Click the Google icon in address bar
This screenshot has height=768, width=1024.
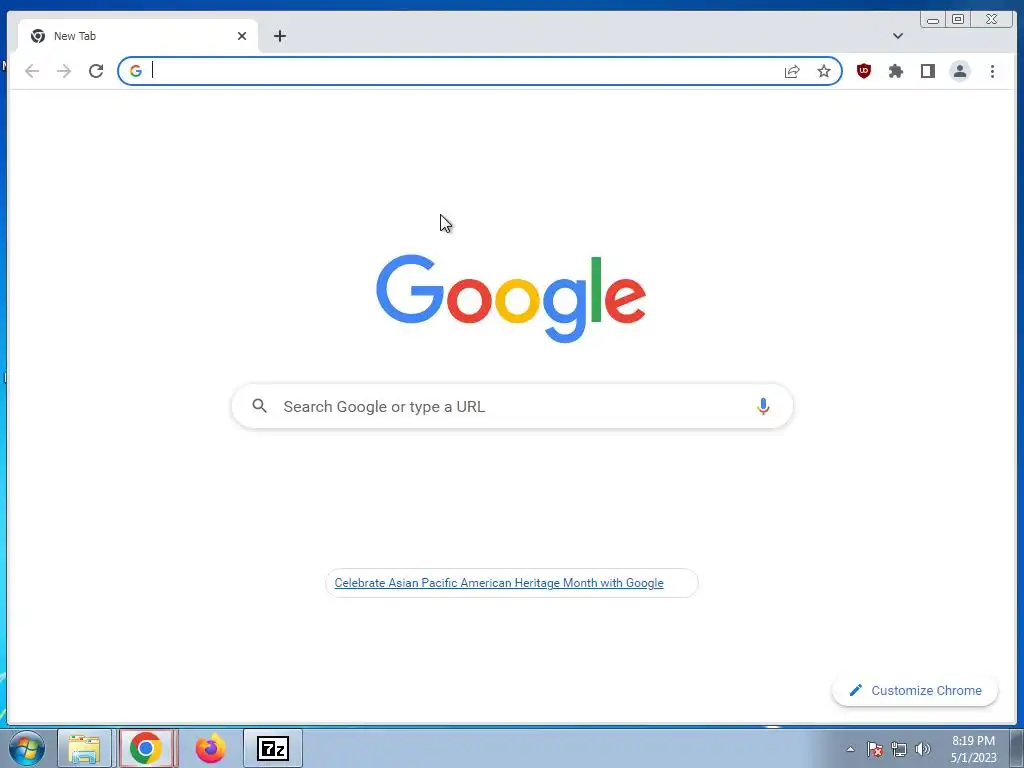[136, 71]
